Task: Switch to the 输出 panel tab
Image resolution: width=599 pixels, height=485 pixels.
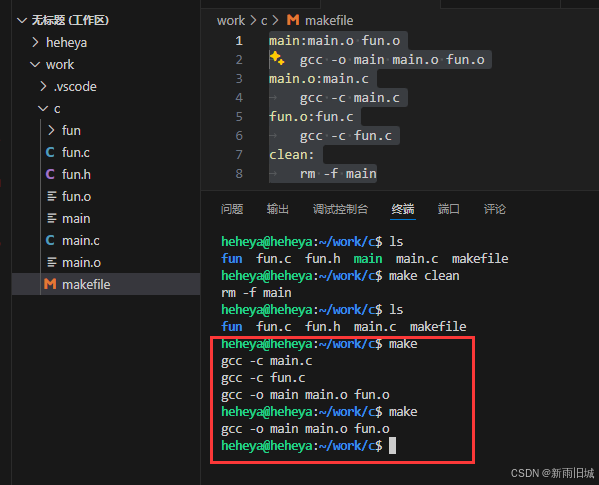Action: tap(278, 209)
